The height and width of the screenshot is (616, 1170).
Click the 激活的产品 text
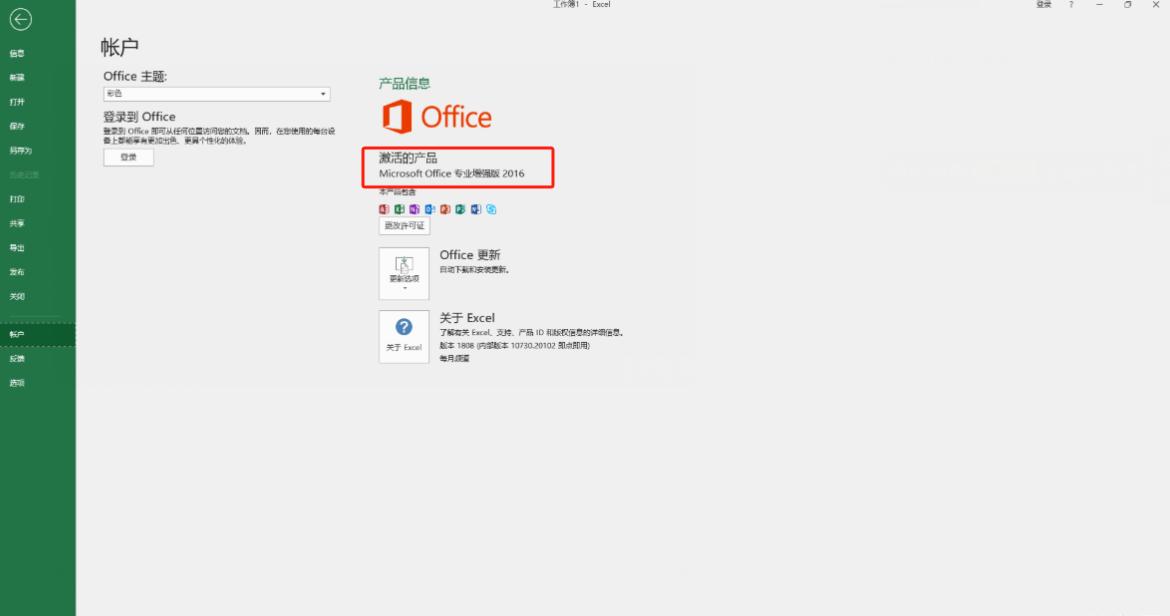[x=407, y=158]
